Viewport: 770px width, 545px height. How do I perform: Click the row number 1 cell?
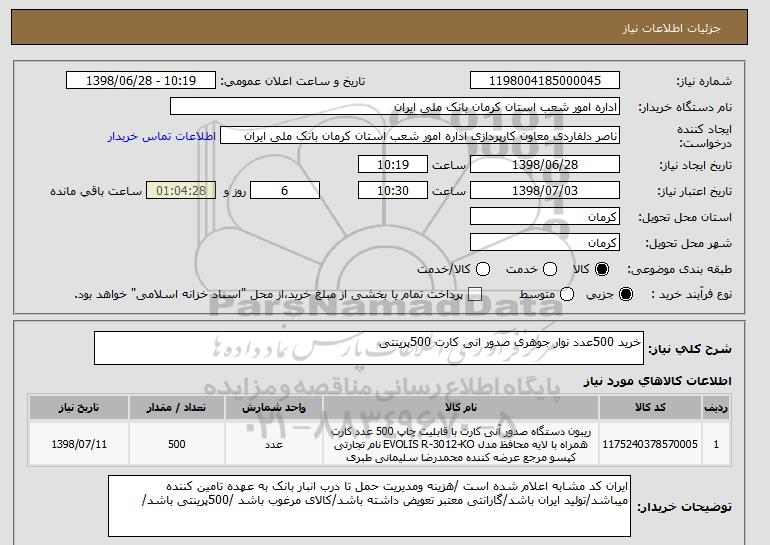(716, 444)
